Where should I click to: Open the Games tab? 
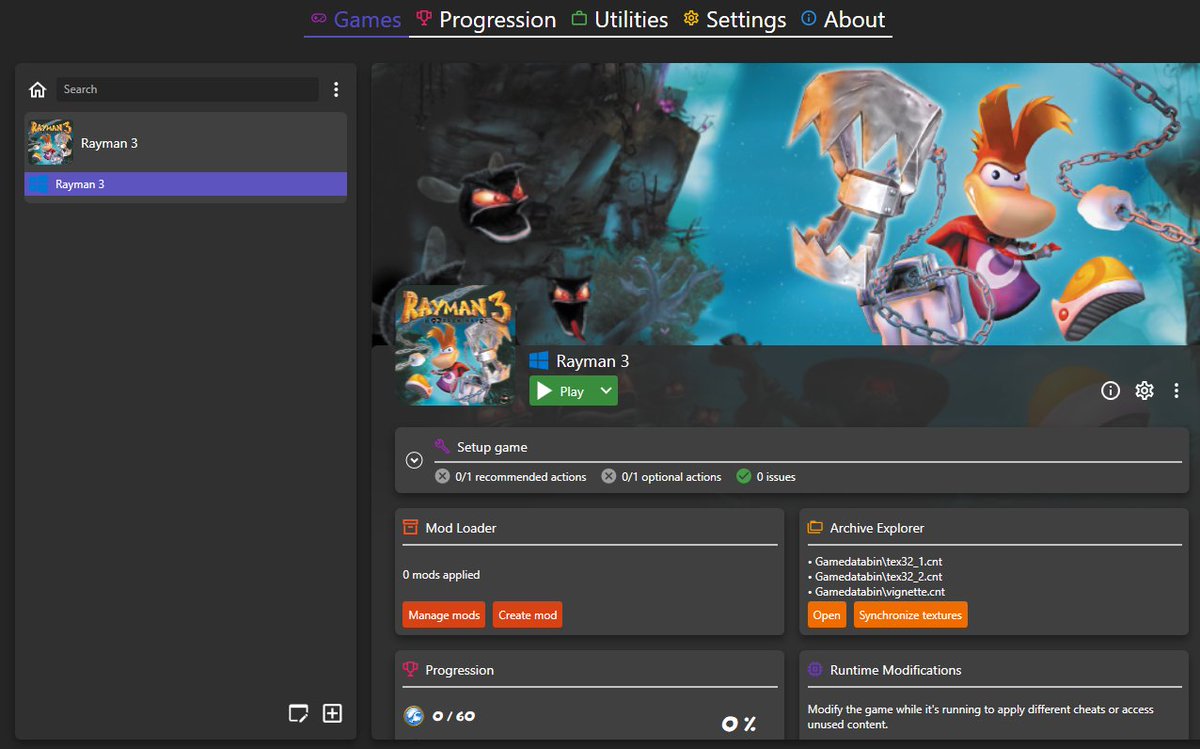[x=356, y=19]
